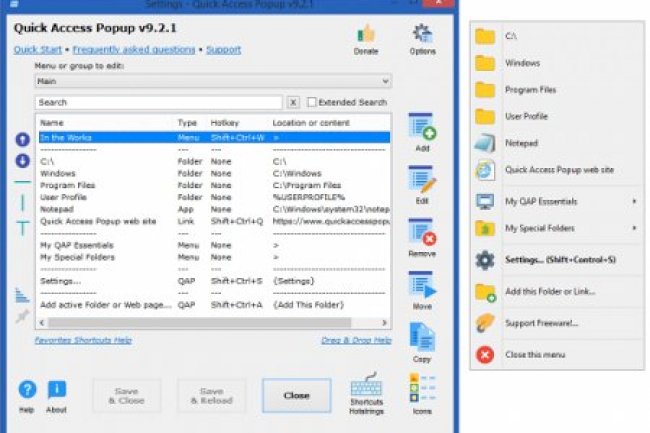The image size is (650, 433).
Task: Select My Special Folders list row
Action: point(214,257)
